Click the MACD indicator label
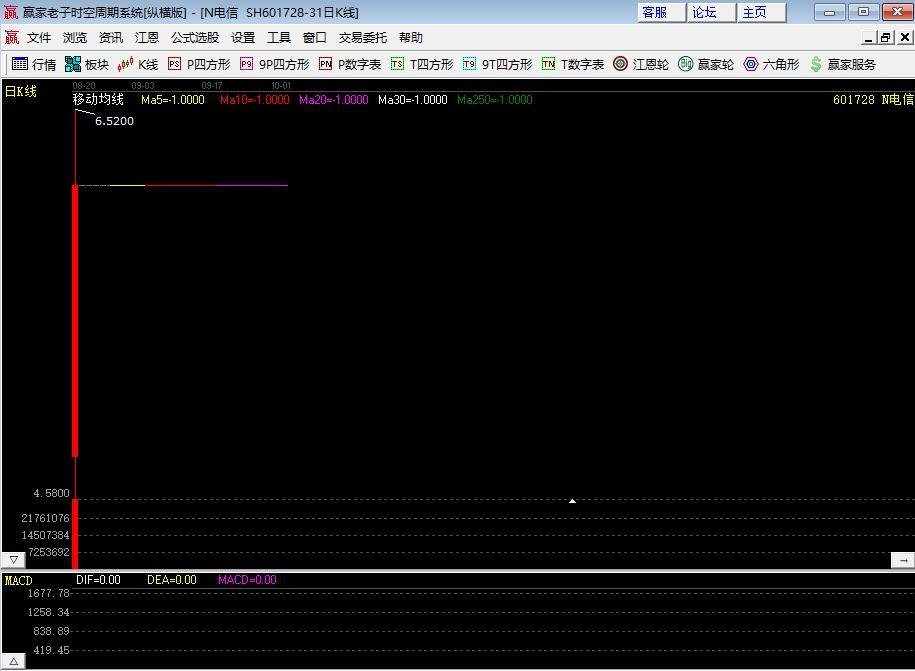 click(19, 580)
